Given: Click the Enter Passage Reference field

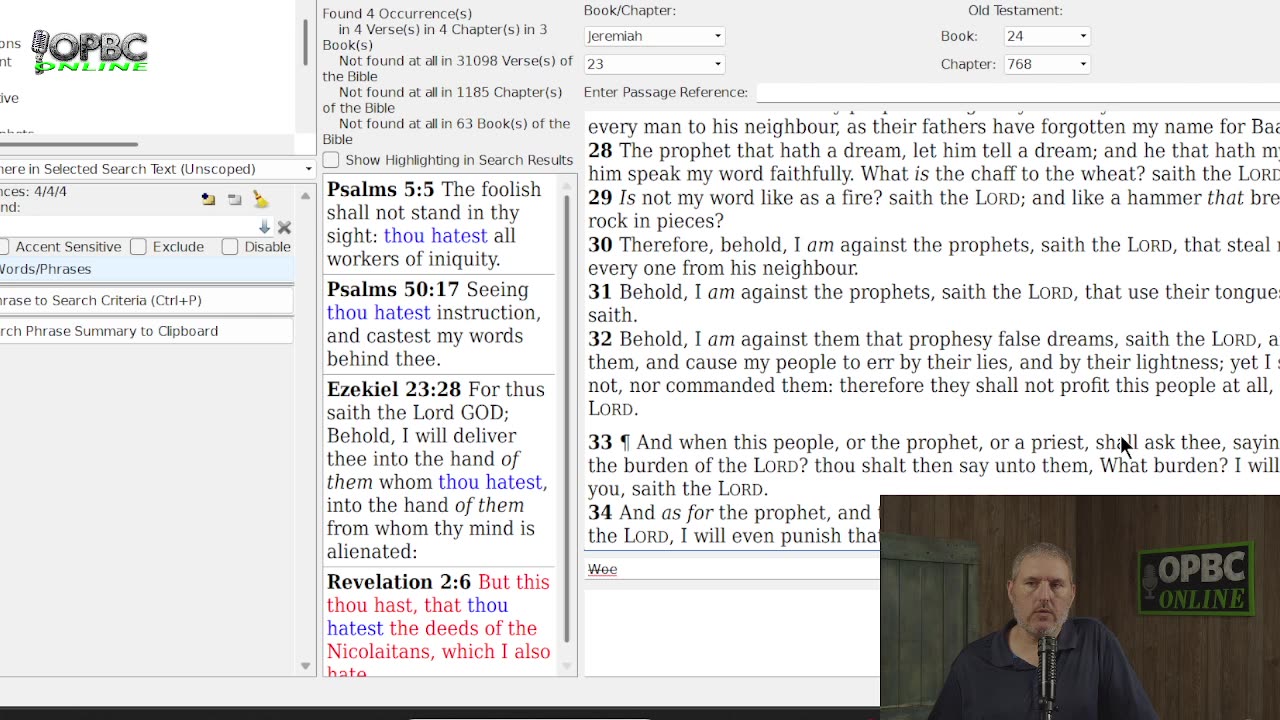Looking at the screenshot, I should pyautogui.click(x=1018, y=92).
